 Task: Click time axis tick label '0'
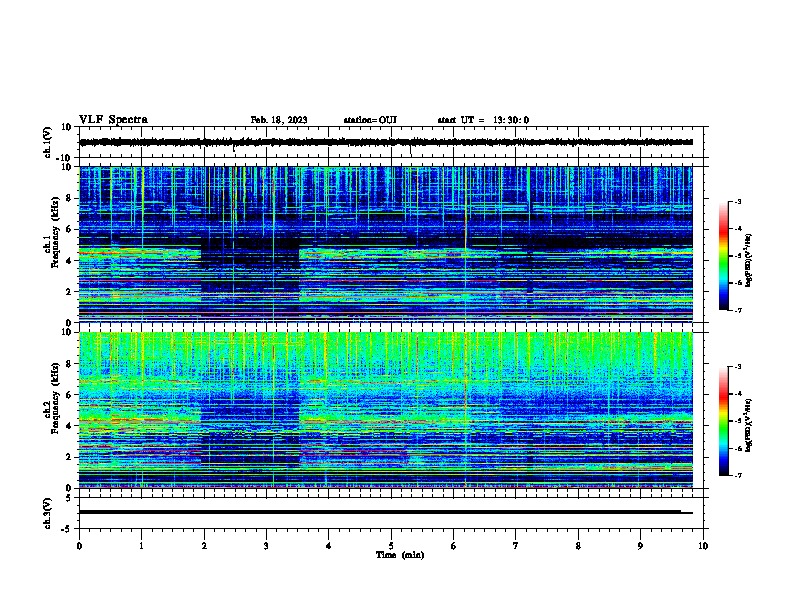[x=79, y=546]
